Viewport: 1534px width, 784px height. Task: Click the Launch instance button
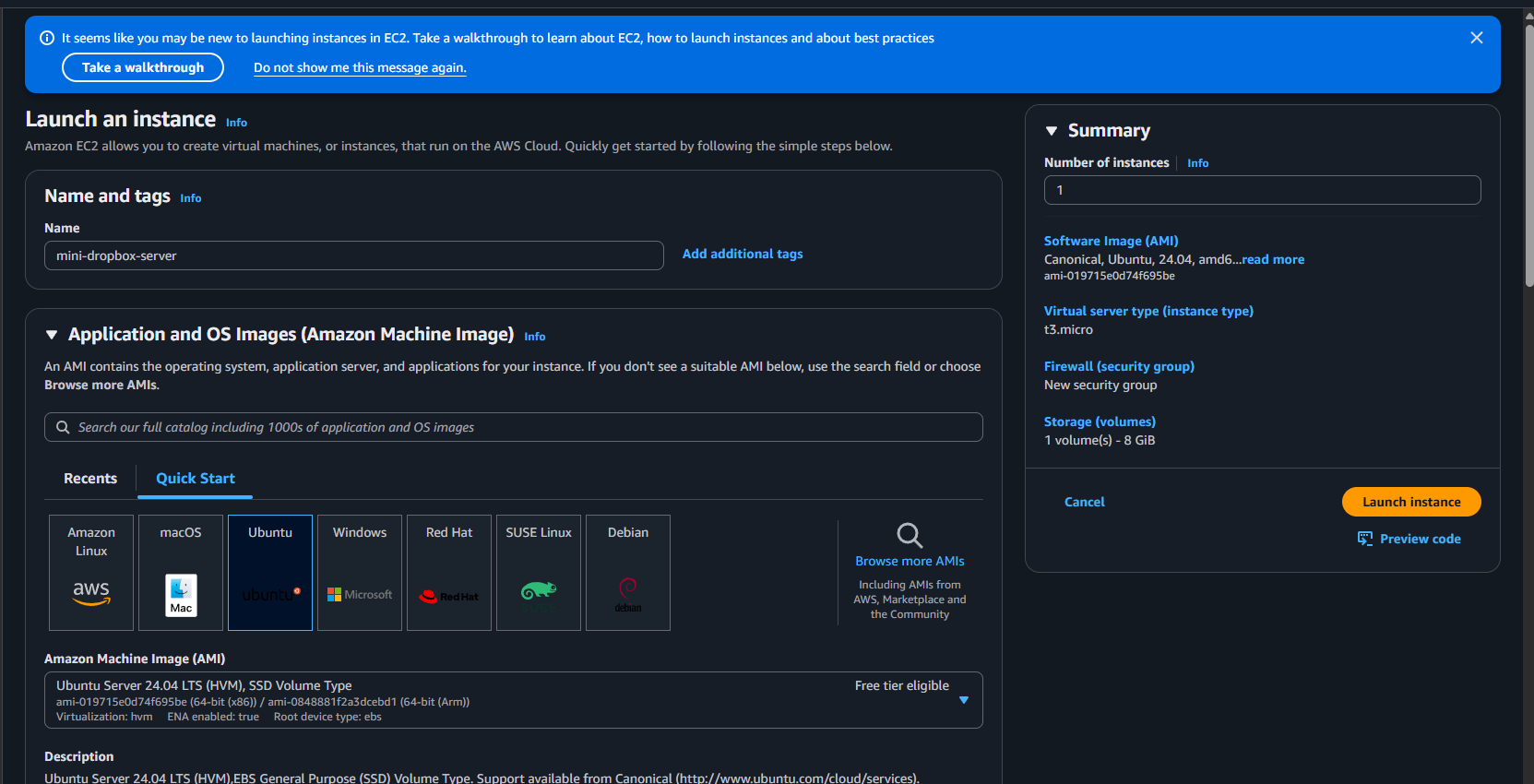(x=1411, y=502)
